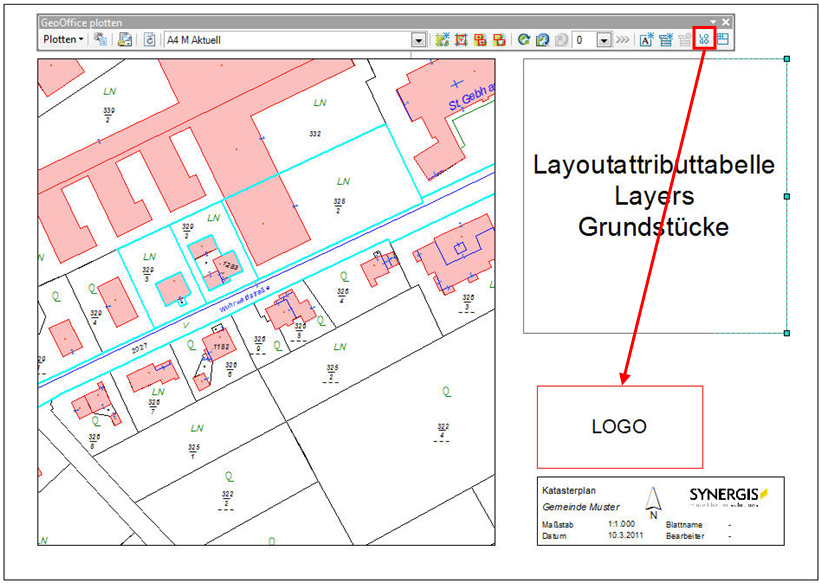Click the globe refresh icon in toolbar

click(541, 40)
